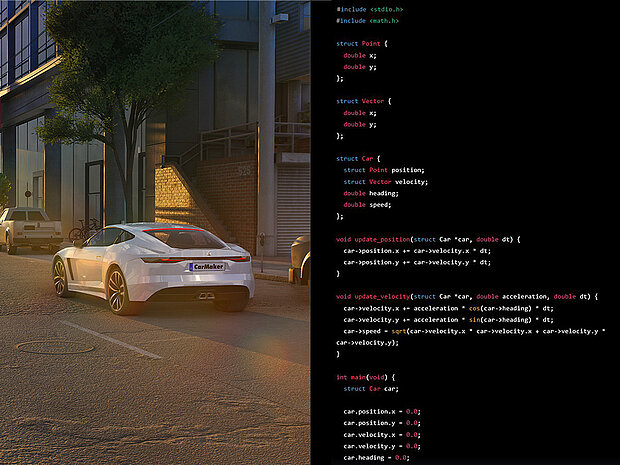Place cursor on #include <math.h> line
This screenshot has width=620, height=465.
(x=367, y=20)
